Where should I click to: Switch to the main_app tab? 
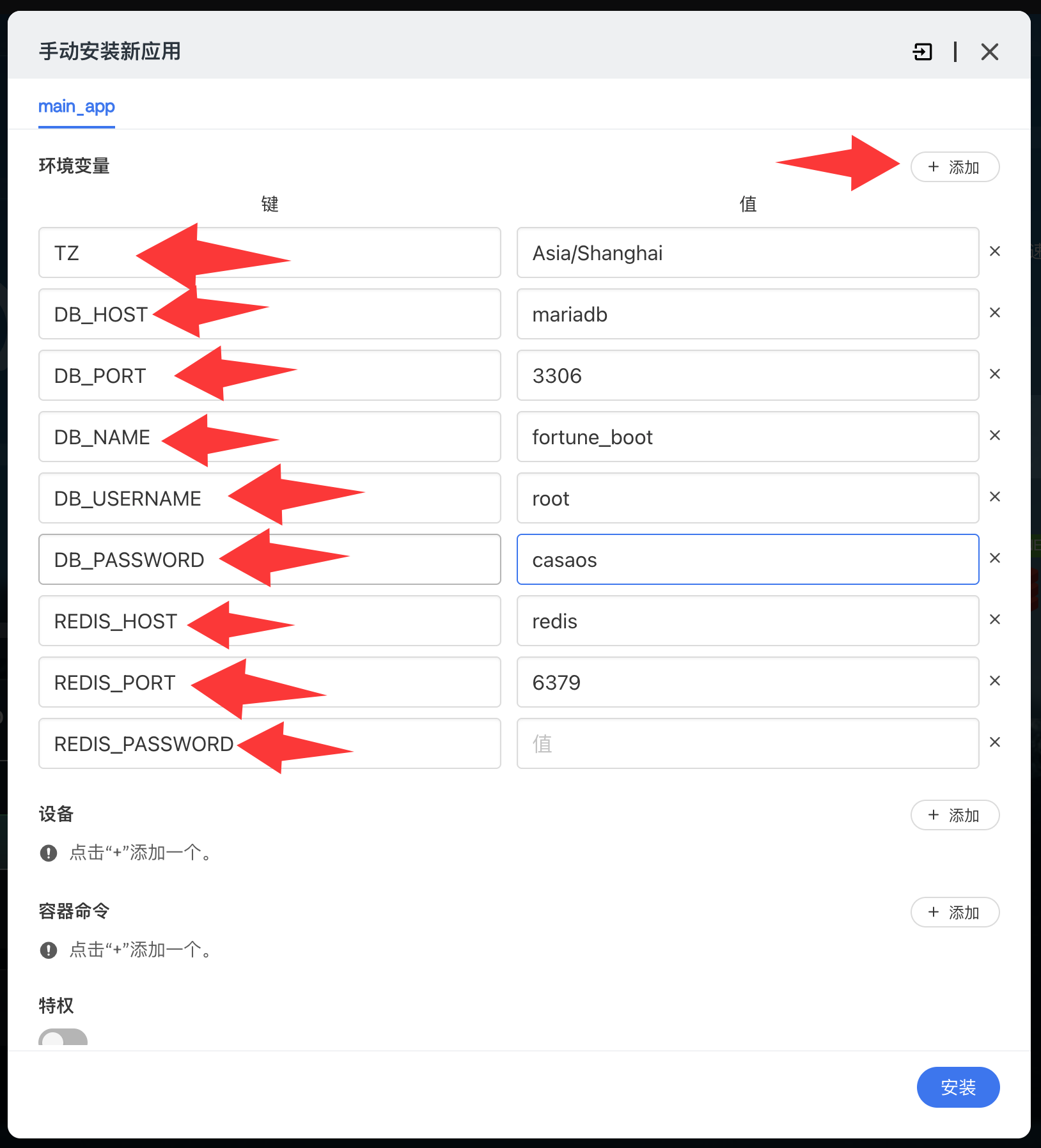pyautogui.click(x=77, y=107)
